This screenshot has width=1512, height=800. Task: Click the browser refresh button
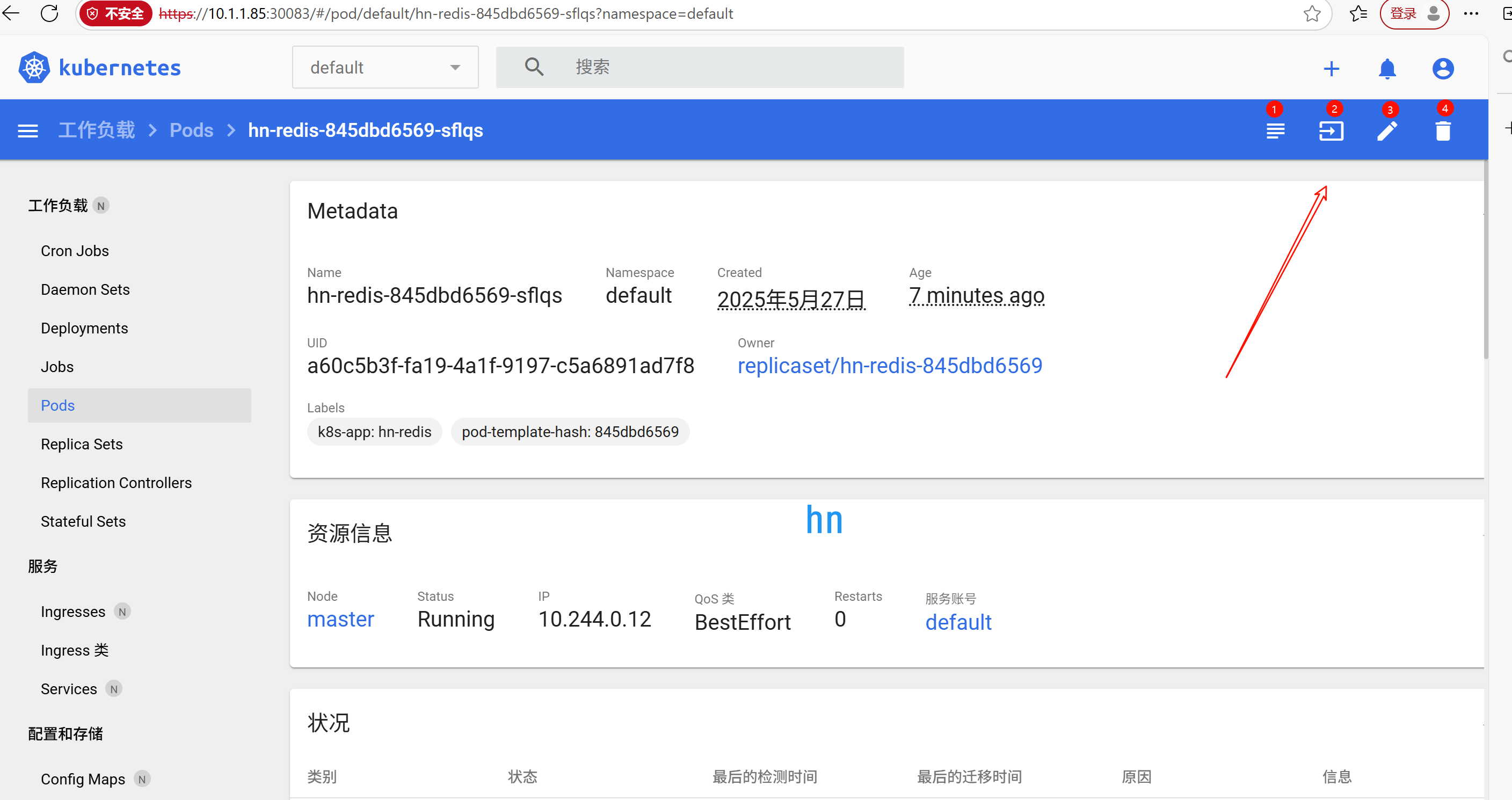(50, 13)
